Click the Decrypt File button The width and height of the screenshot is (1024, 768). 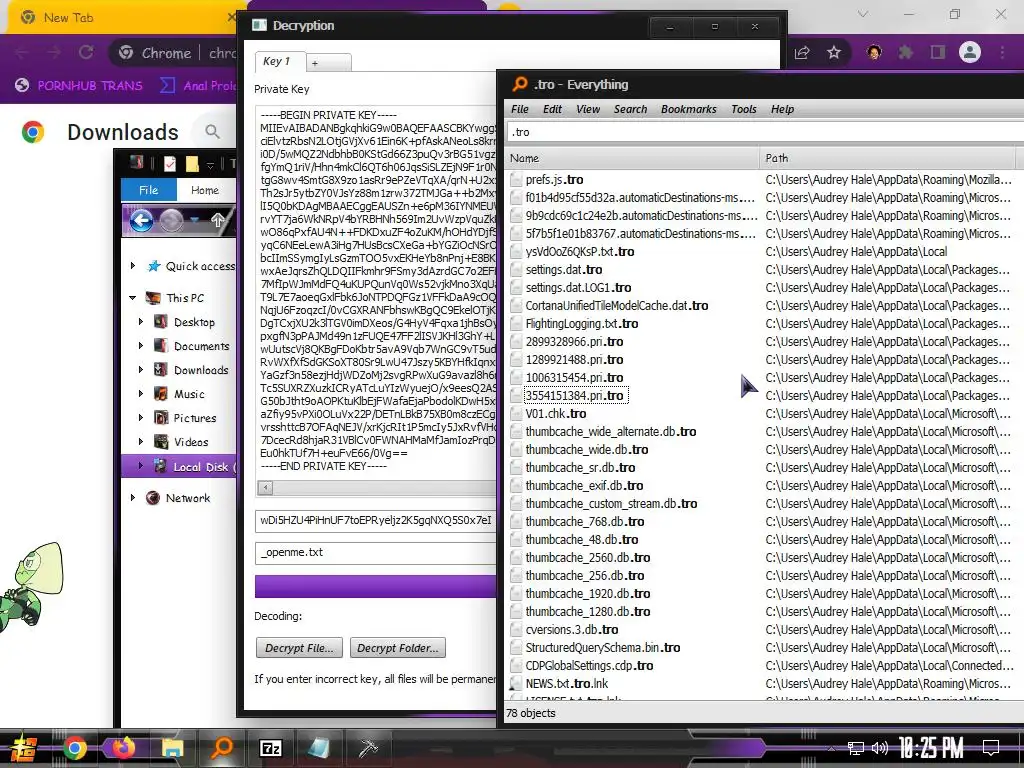coord(299,648)
